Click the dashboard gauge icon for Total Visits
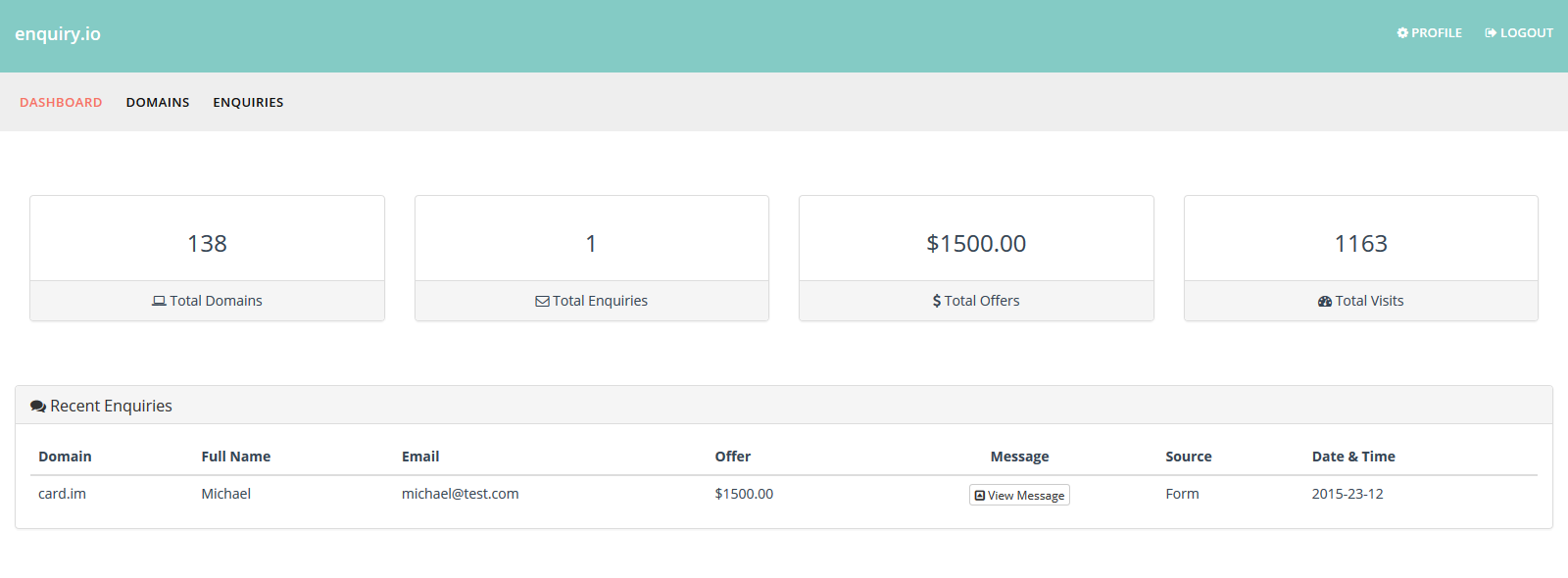 (1325, 302)
